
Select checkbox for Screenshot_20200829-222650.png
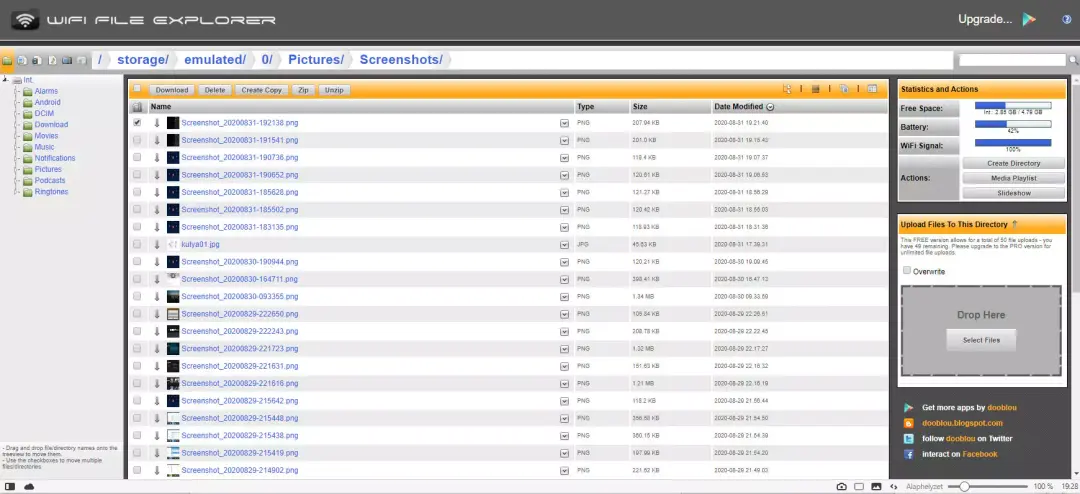137,313
